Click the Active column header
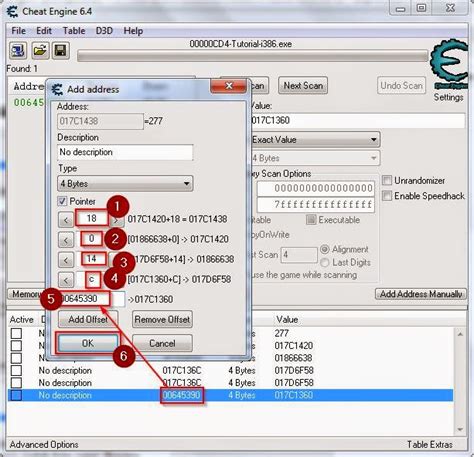Viewport: 474px width, 457px height. click(x=21, y=319)
